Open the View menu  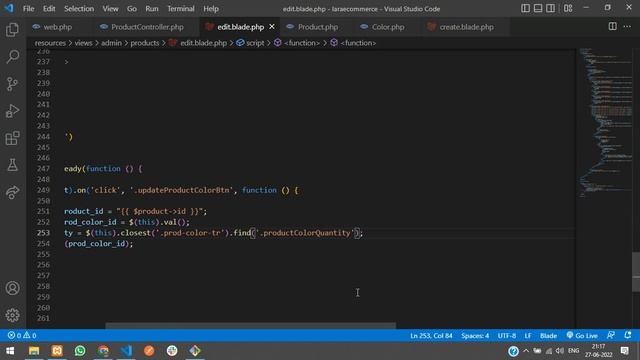point(110,9)
